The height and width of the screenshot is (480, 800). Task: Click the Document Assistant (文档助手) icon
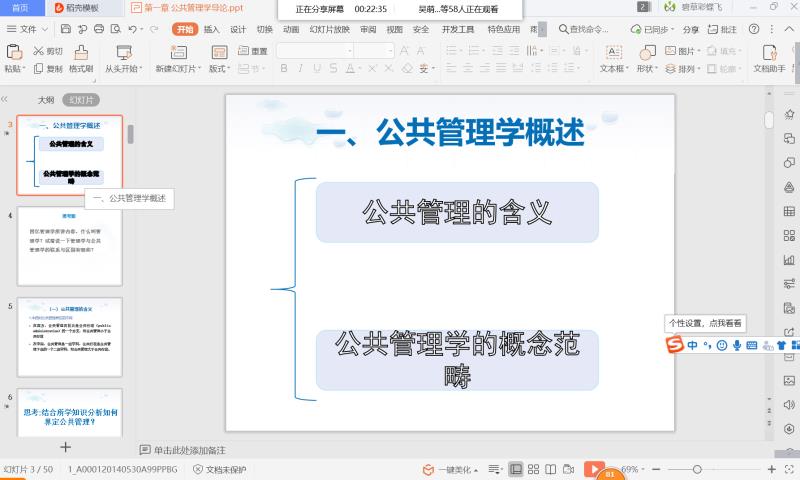[770, 53]
